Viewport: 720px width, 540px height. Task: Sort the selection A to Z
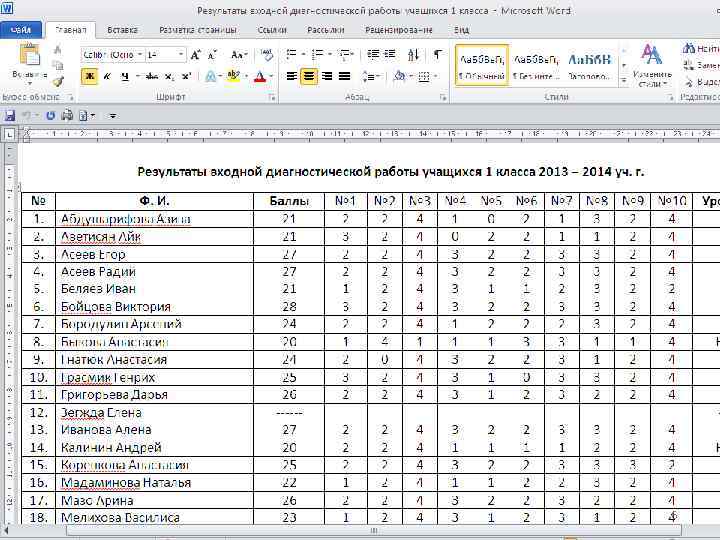click(413, 55)
